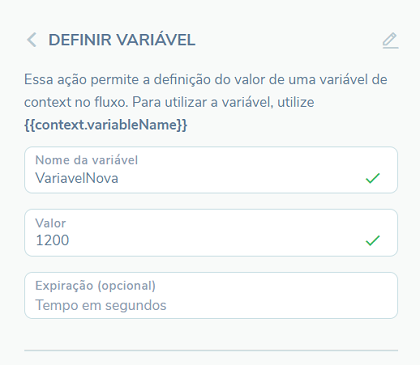
Task: Click the pencil edit icon beside the title
Action: point(390,40)
